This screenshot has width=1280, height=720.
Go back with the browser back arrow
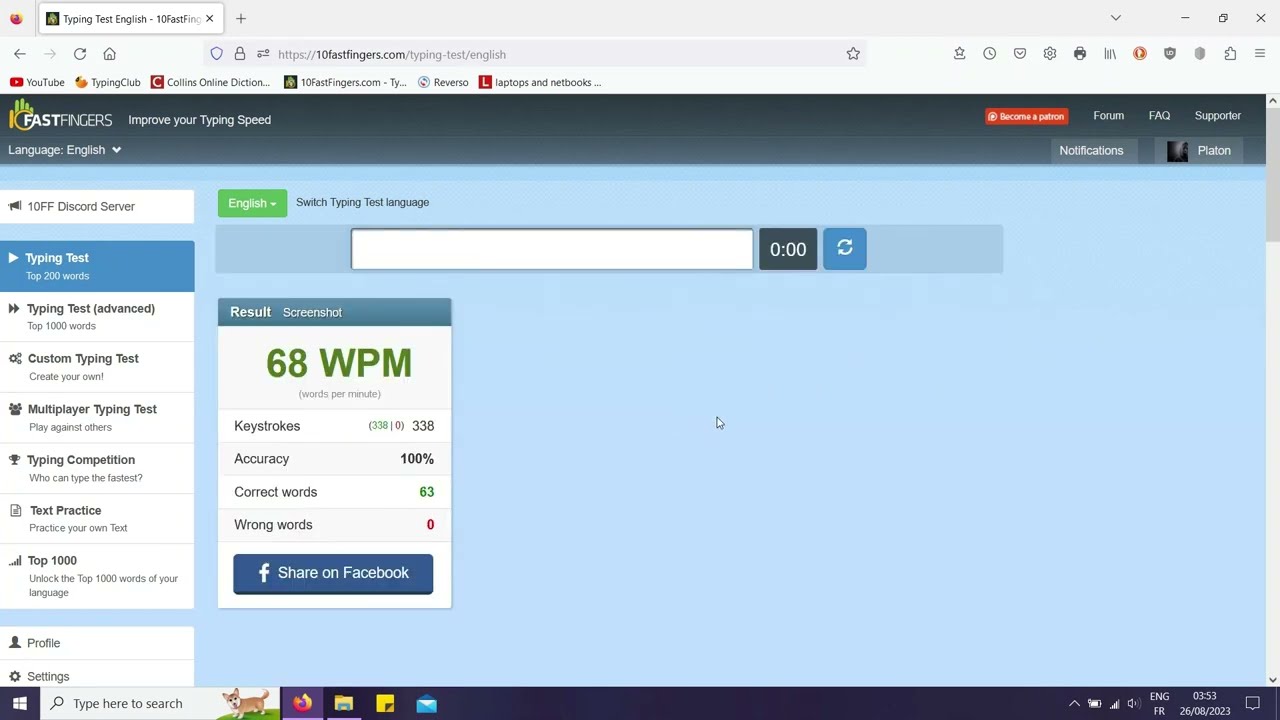20,54
